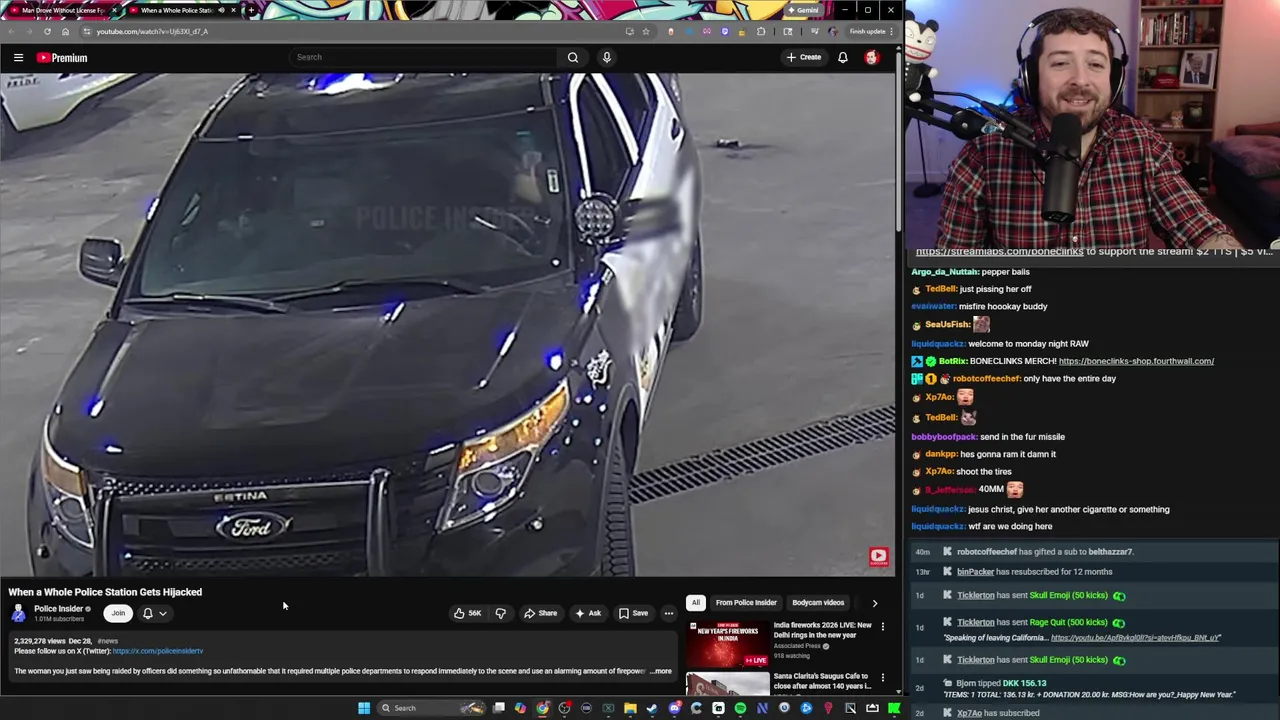This screenshot has height=720, width=1280.
Task: Switch to Man Drove Without License tab
Action: point(62,10)
